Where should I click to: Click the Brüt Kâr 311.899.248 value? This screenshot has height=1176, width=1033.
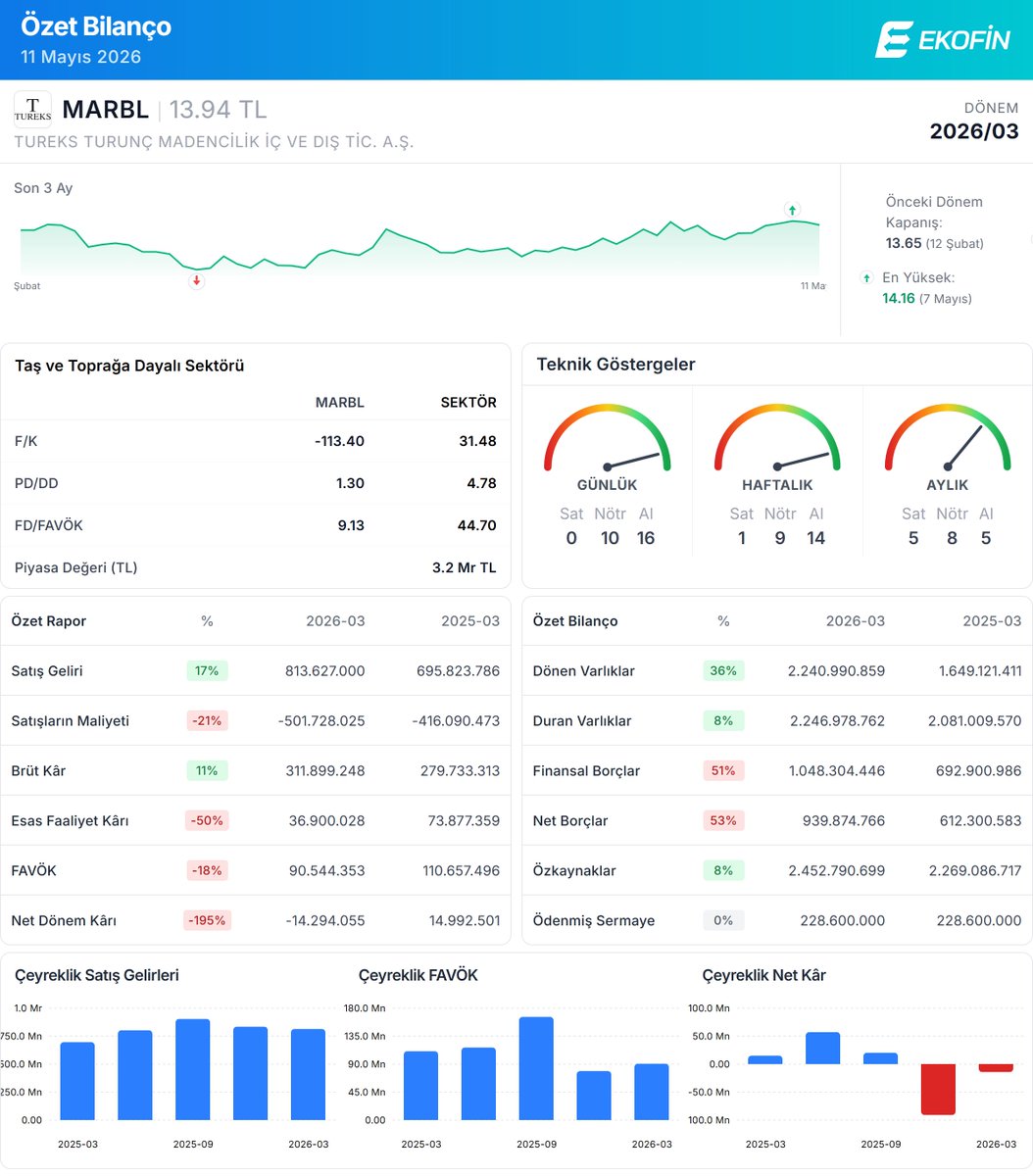pos(320,771)
